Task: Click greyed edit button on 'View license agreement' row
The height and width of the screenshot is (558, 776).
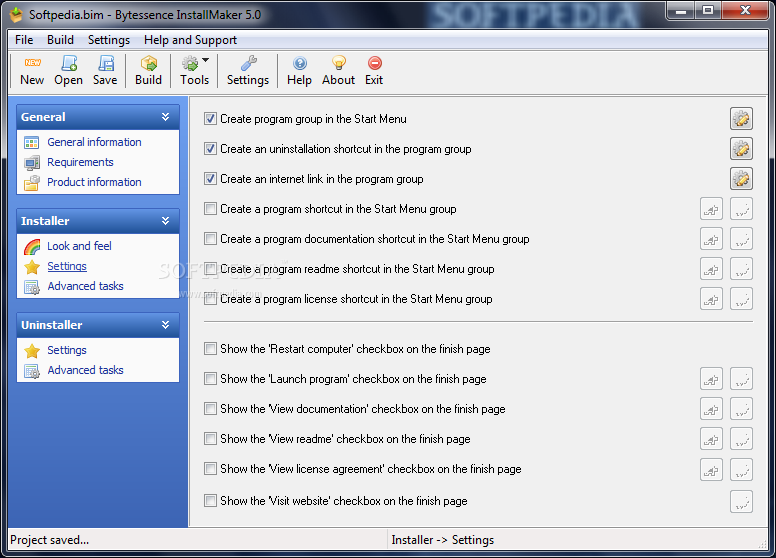Action: (x=741, y=469)
